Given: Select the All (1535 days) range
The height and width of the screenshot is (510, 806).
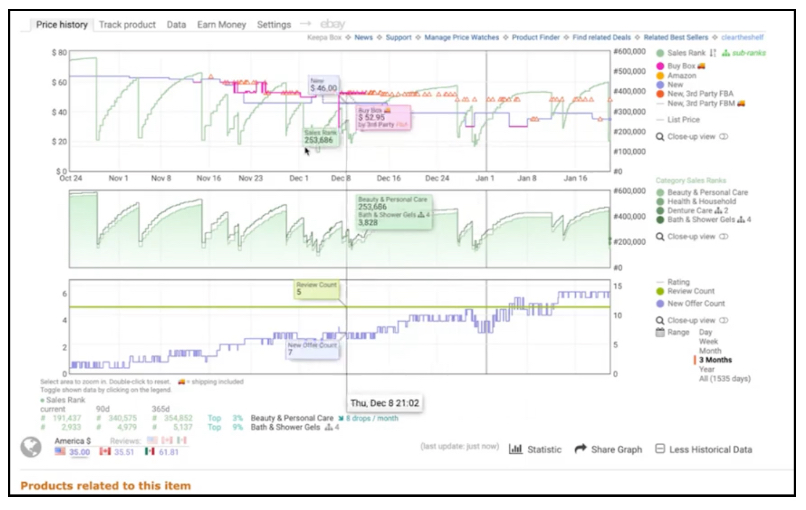Looking at the screenshot, I should (x=725, y=379).
